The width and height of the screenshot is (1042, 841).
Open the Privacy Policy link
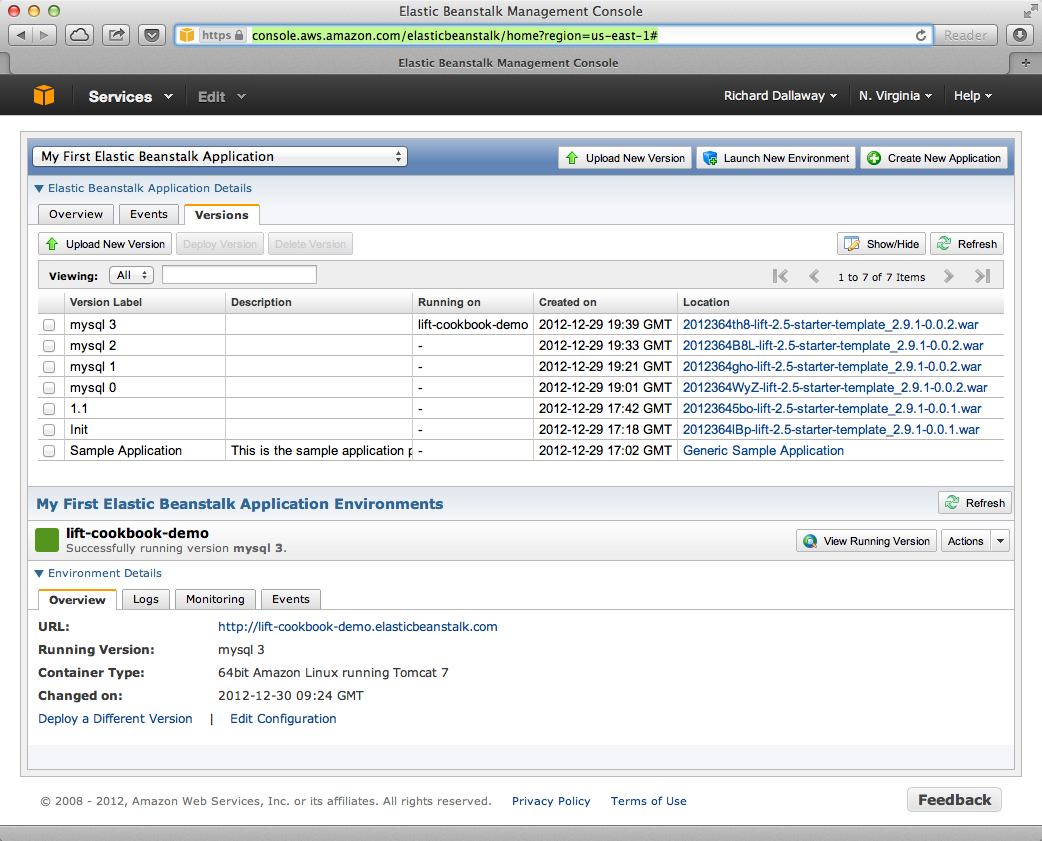[x=551, y=800]
